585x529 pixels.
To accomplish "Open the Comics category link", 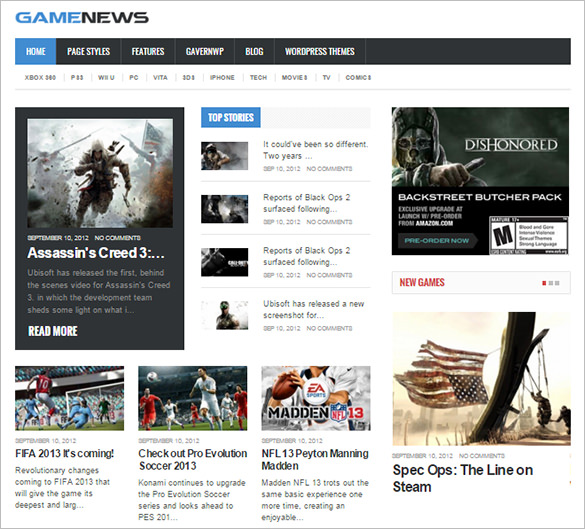I will [358, 78].
